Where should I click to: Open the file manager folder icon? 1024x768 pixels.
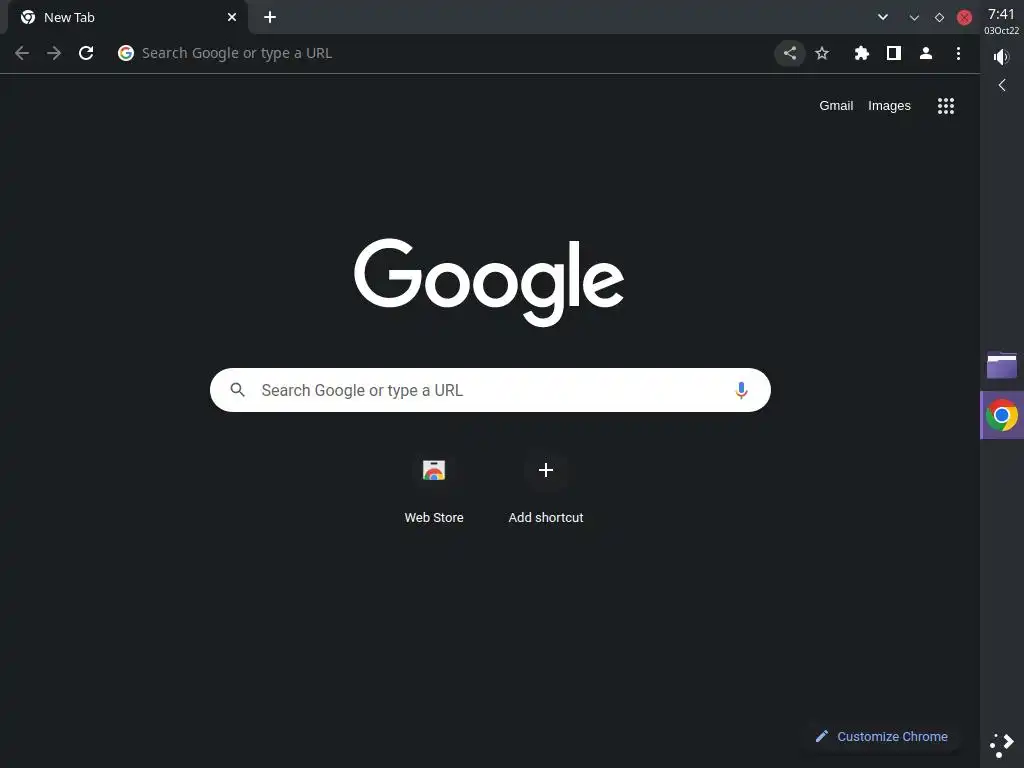coord(1002,366)
